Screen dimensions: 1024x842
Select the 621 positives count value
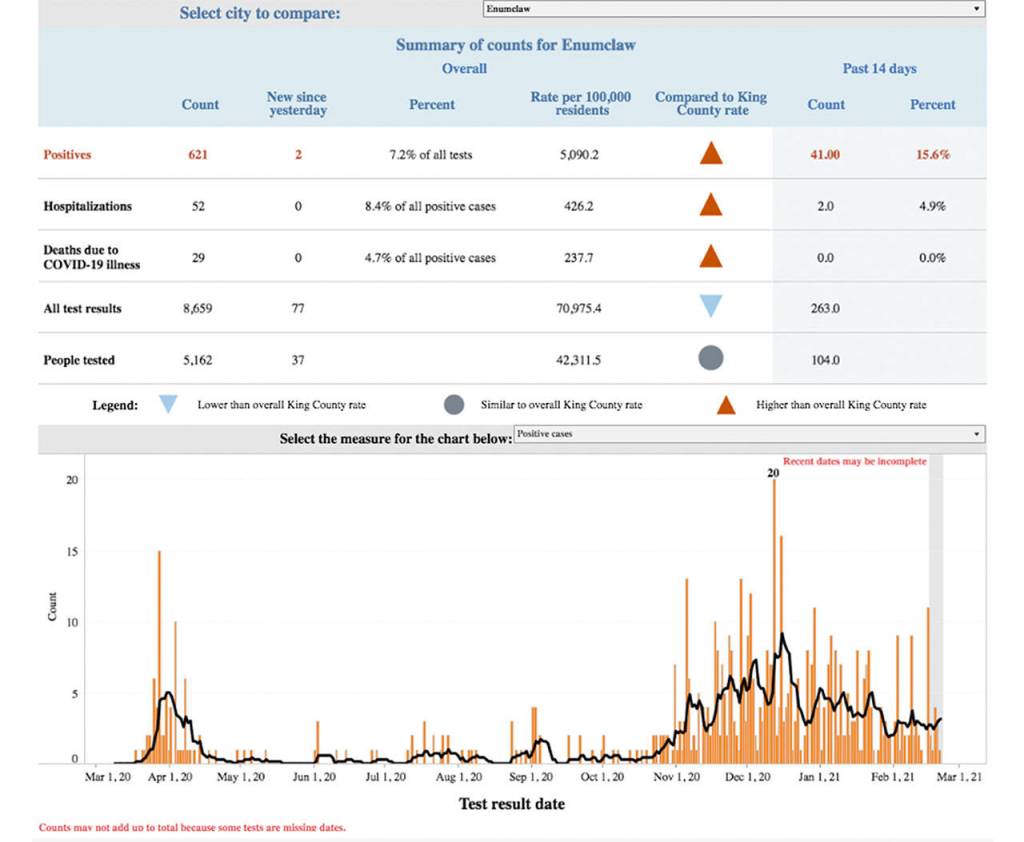pos(199,155)
